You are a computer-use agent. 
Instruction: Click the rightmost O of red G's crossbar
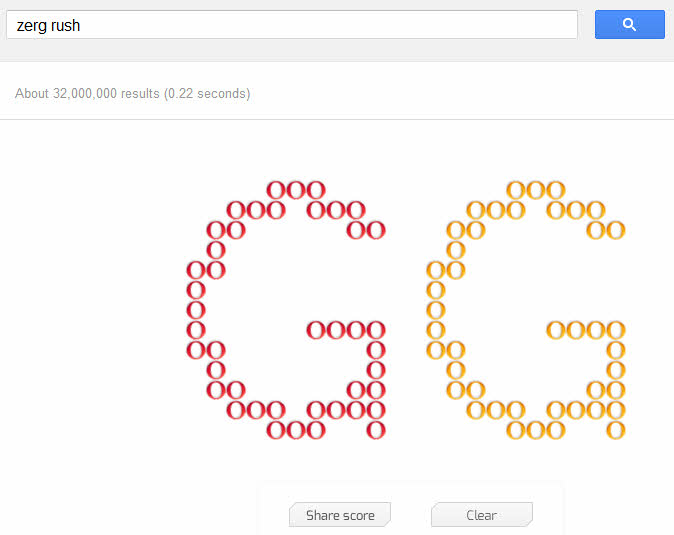376,330
